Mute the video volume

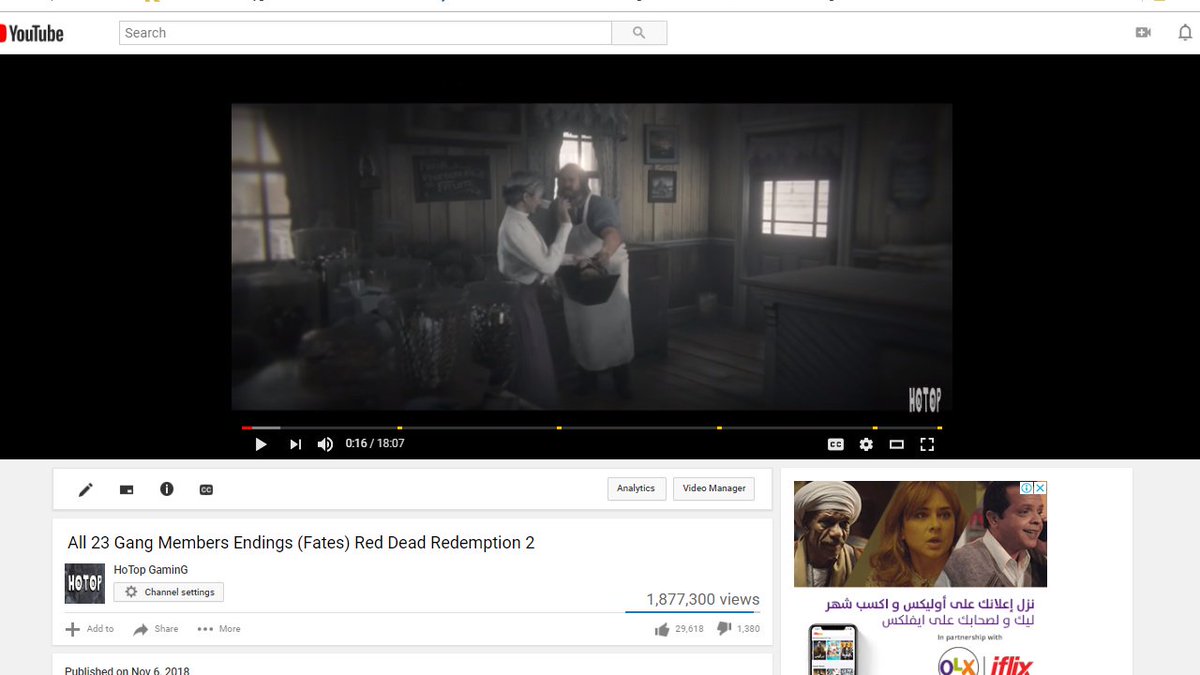[325, 444]
